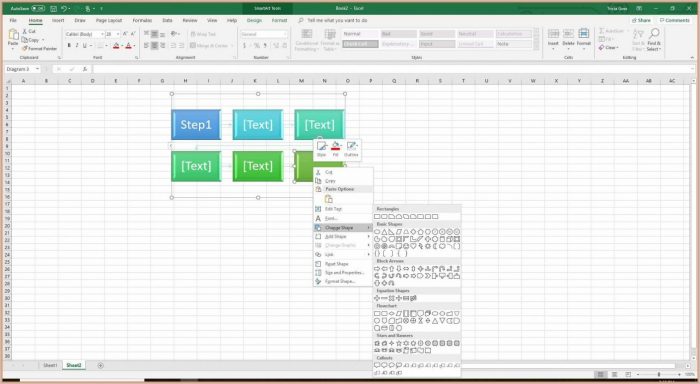Click the Paste clipboard icon in ribbon
This screenshot has width=700, height=384.
pos(13,35)
